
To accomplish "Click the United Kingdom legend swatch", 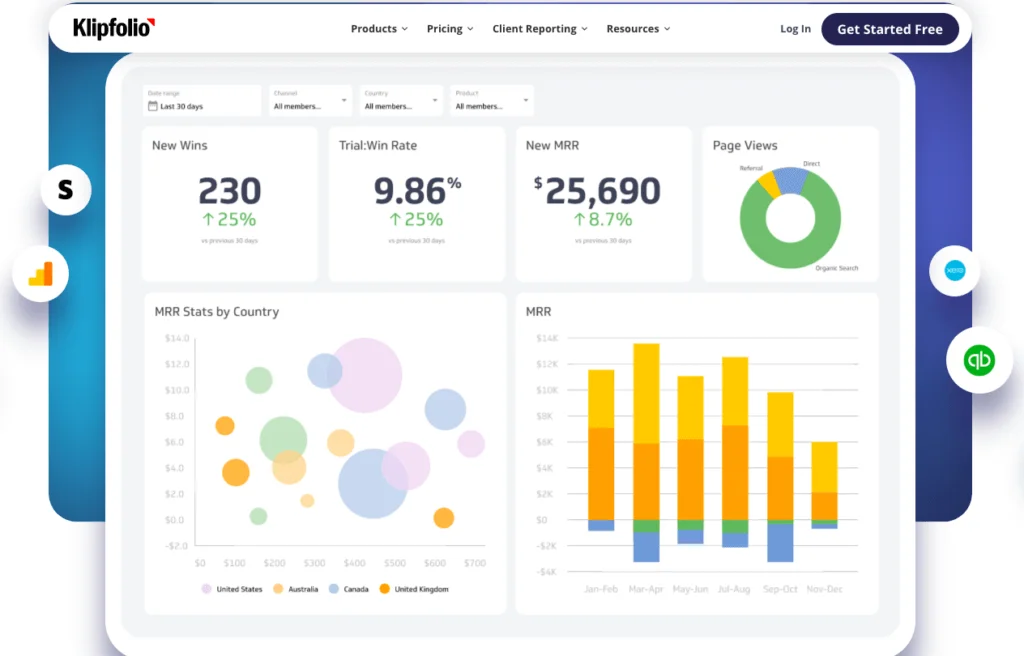I will 385,589.
